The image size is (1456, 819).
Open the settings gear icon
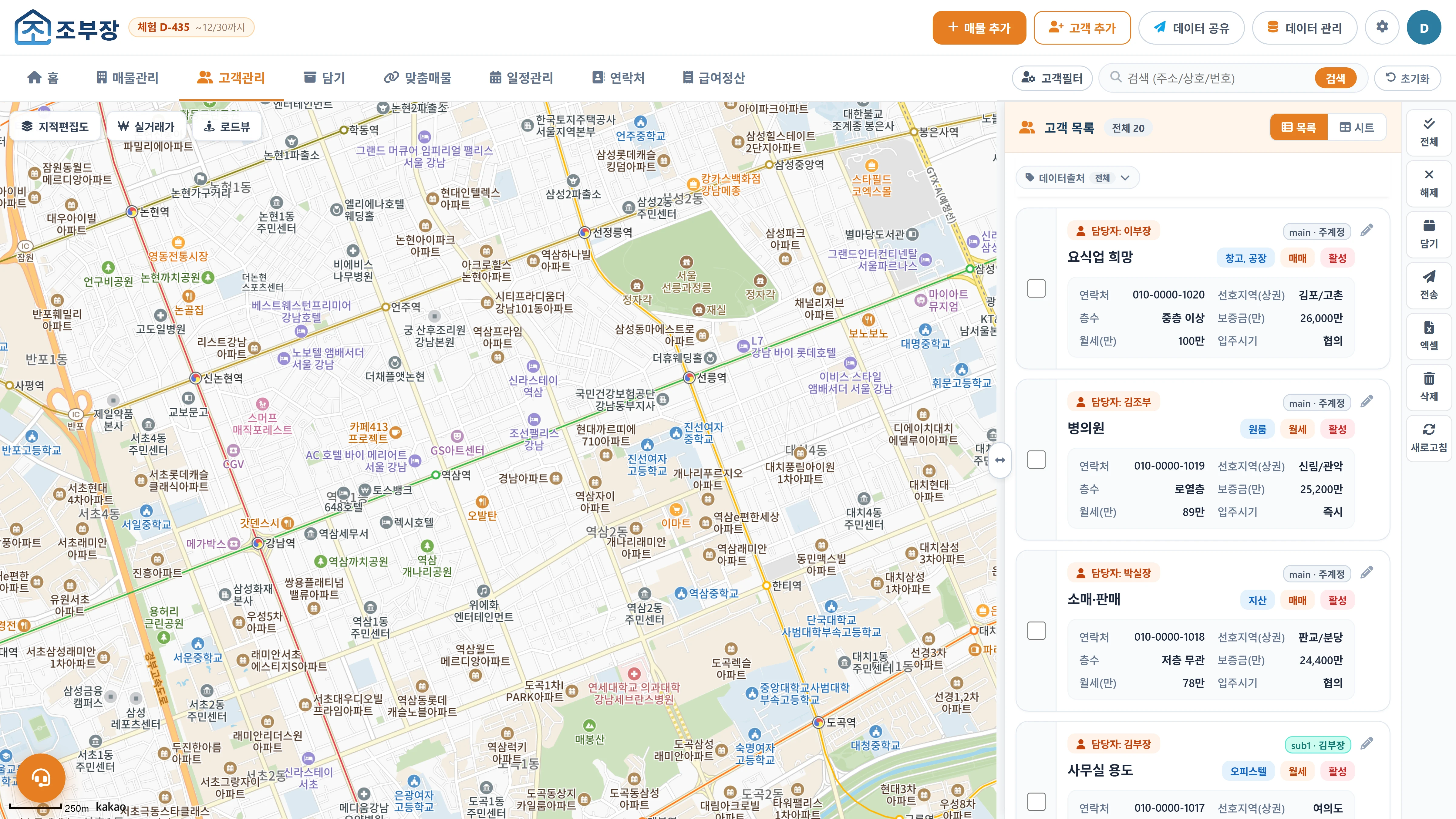(1381, 27)
